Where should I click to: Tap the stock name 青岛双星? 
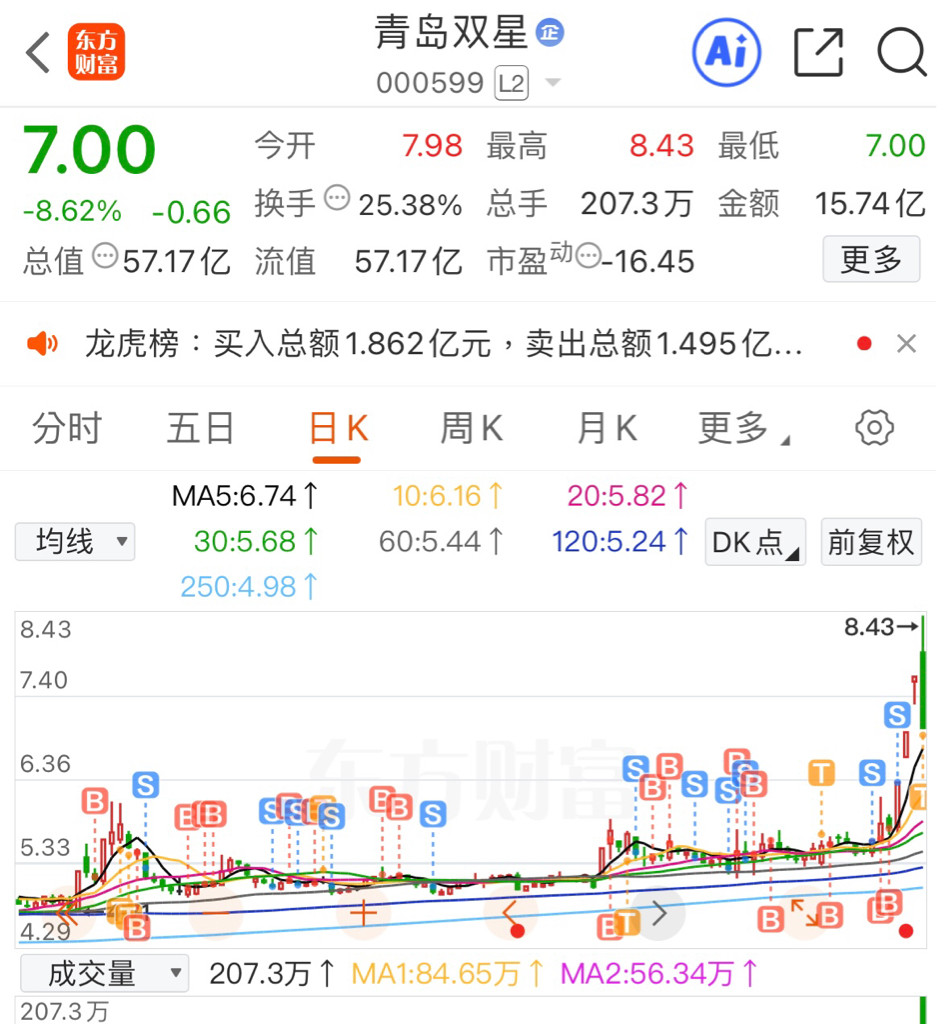point(451,32)
